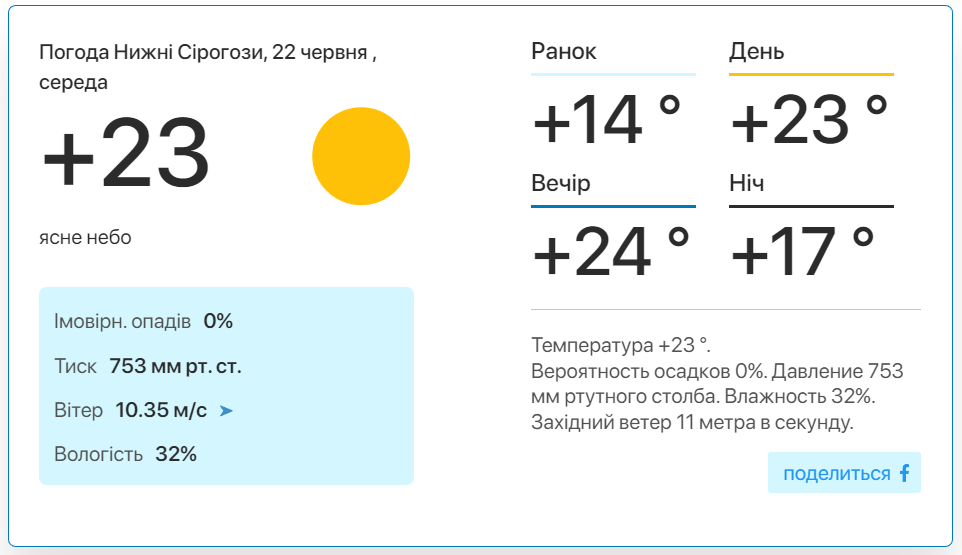Click the ясне небо condition text

pyautogui.click(x=85, y=237)
